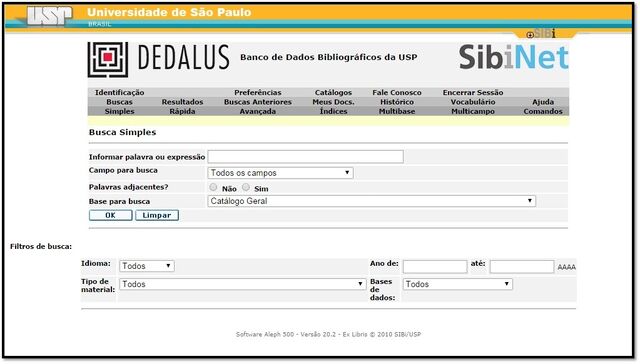Select the Sim radio button

[x=246, y=187]
